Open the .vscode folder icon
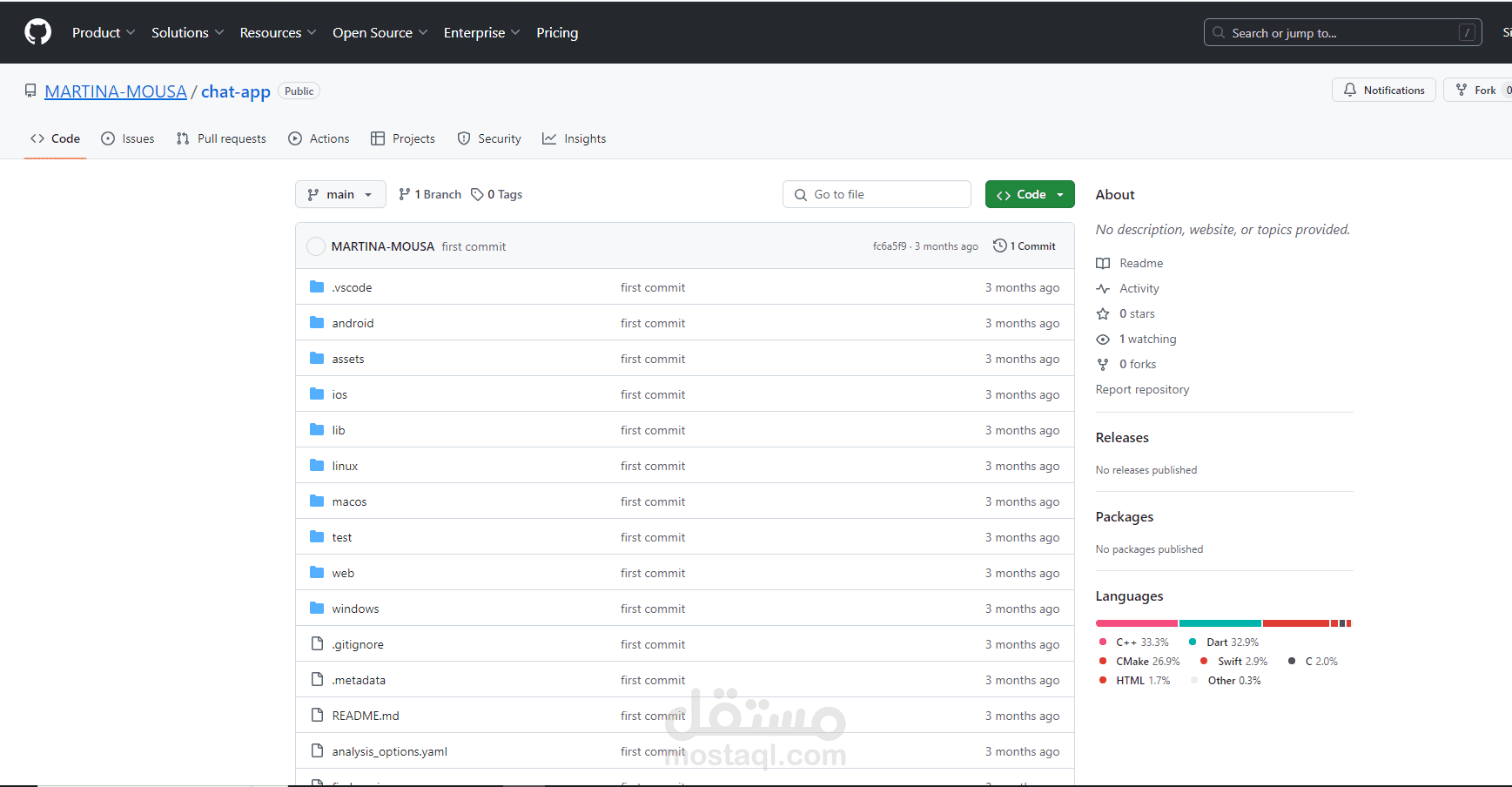The height and width of the screenshot is (787, 1512). pos(317,286)
